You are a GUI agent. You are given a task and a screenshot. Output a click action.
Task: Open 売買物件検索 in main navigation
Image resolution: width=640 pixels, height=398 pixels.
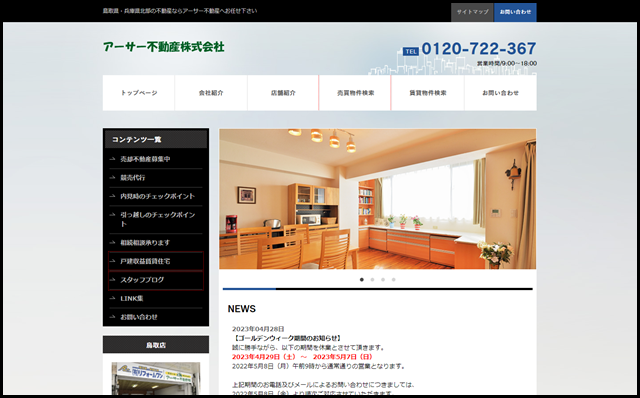point(355,93)
